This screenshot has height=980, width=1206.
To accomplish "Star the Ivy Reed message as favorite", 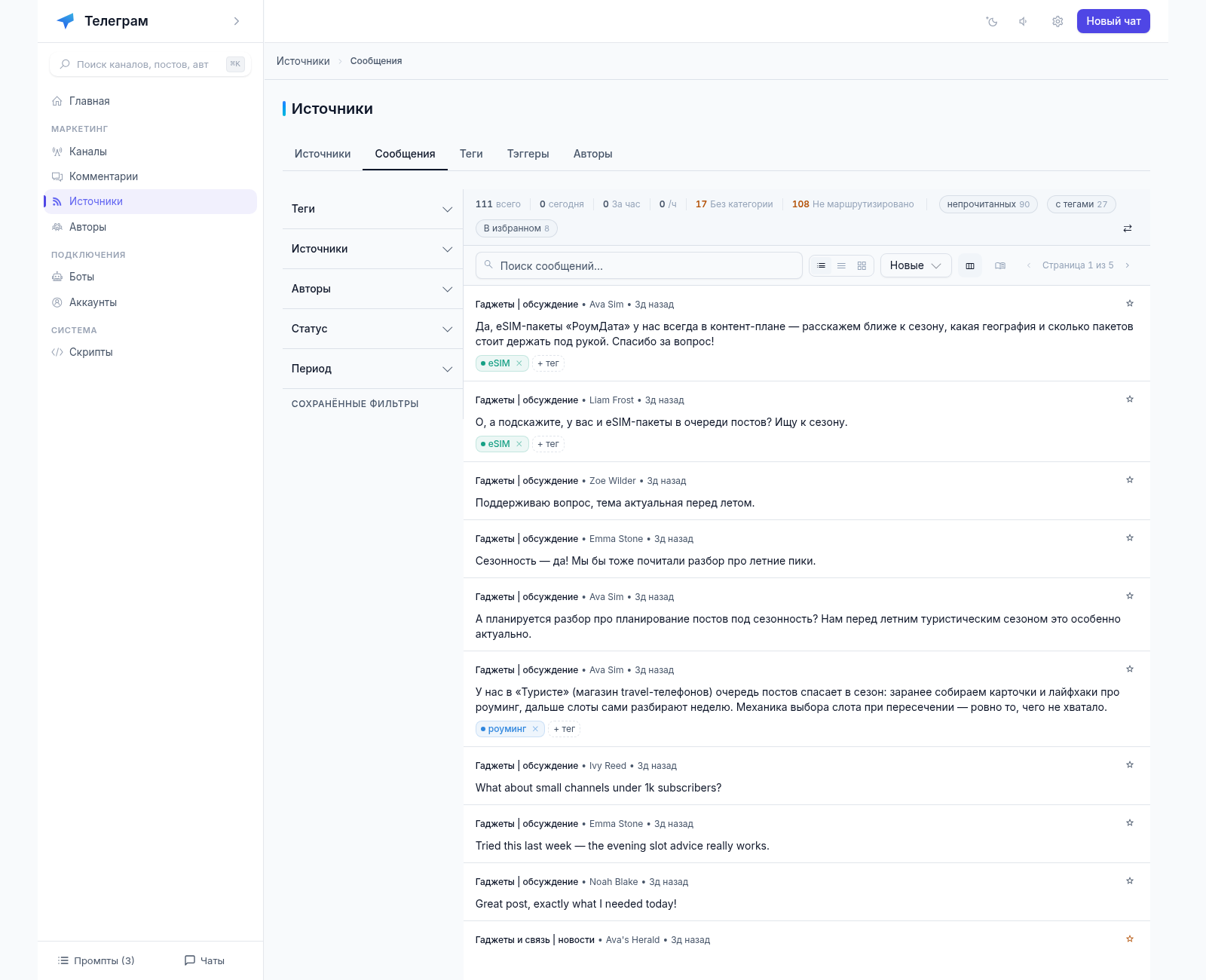I will pyautogui.click(x=1130, y=764).
